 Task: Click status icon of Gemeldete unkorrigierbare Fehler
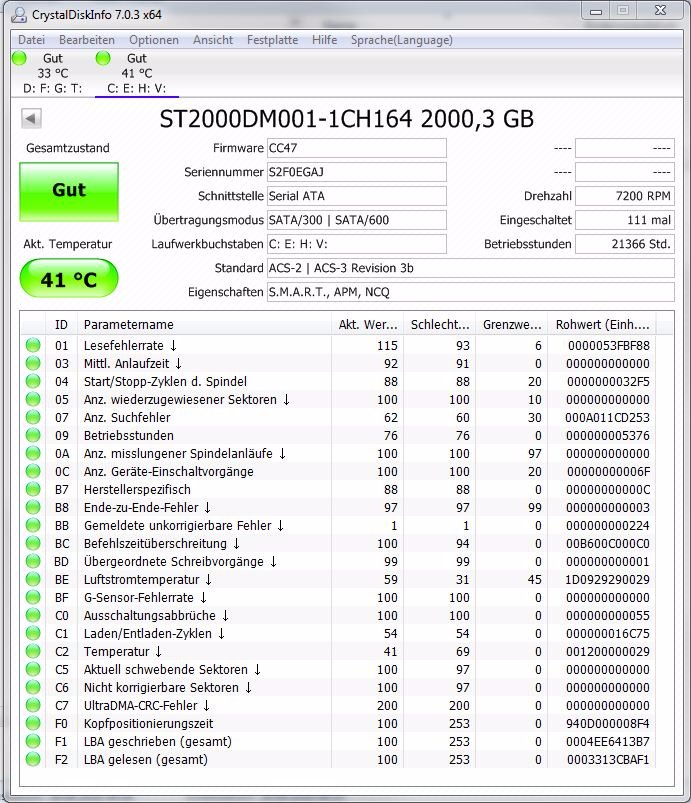pos(33,525)
